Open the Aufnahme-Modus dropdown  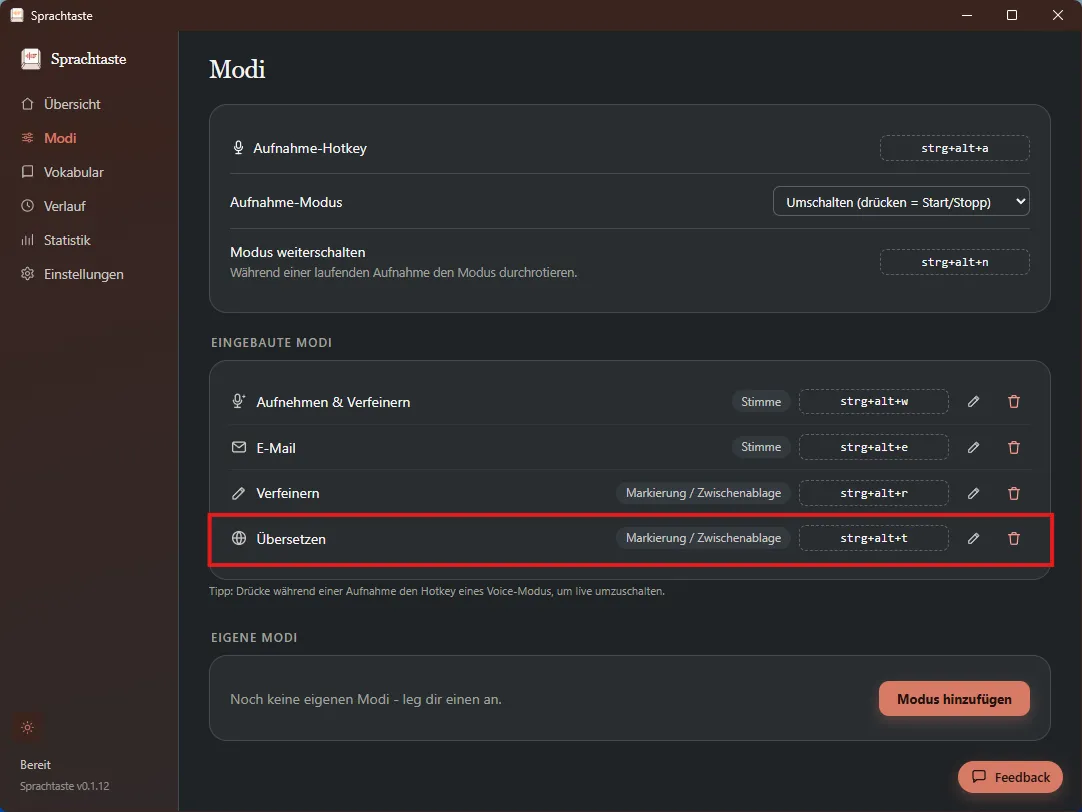[x=901, y=201]
